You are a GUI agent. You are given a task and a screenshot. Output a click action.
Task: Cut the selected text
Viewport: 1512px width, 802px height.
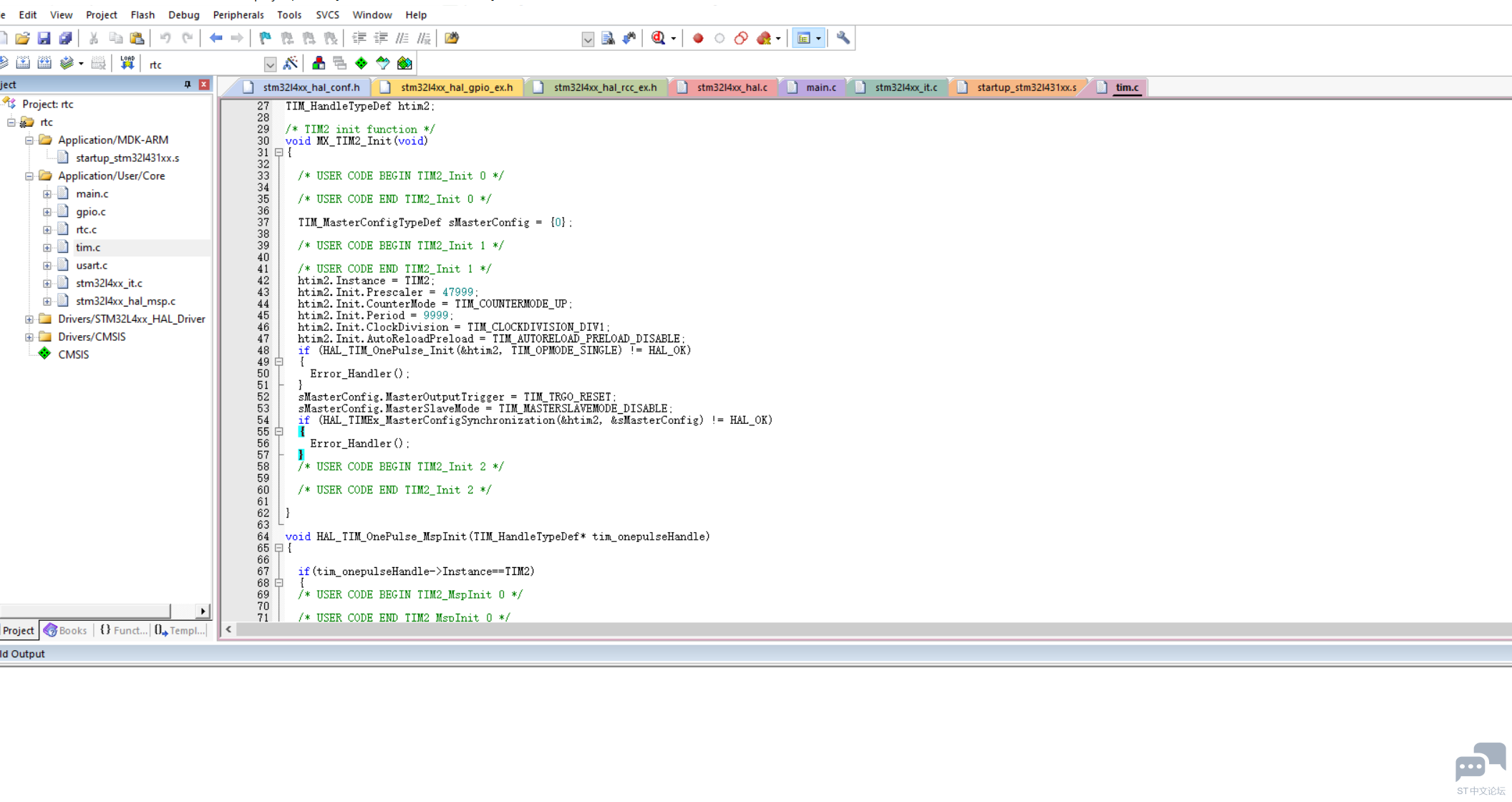[x=93, y=38]
